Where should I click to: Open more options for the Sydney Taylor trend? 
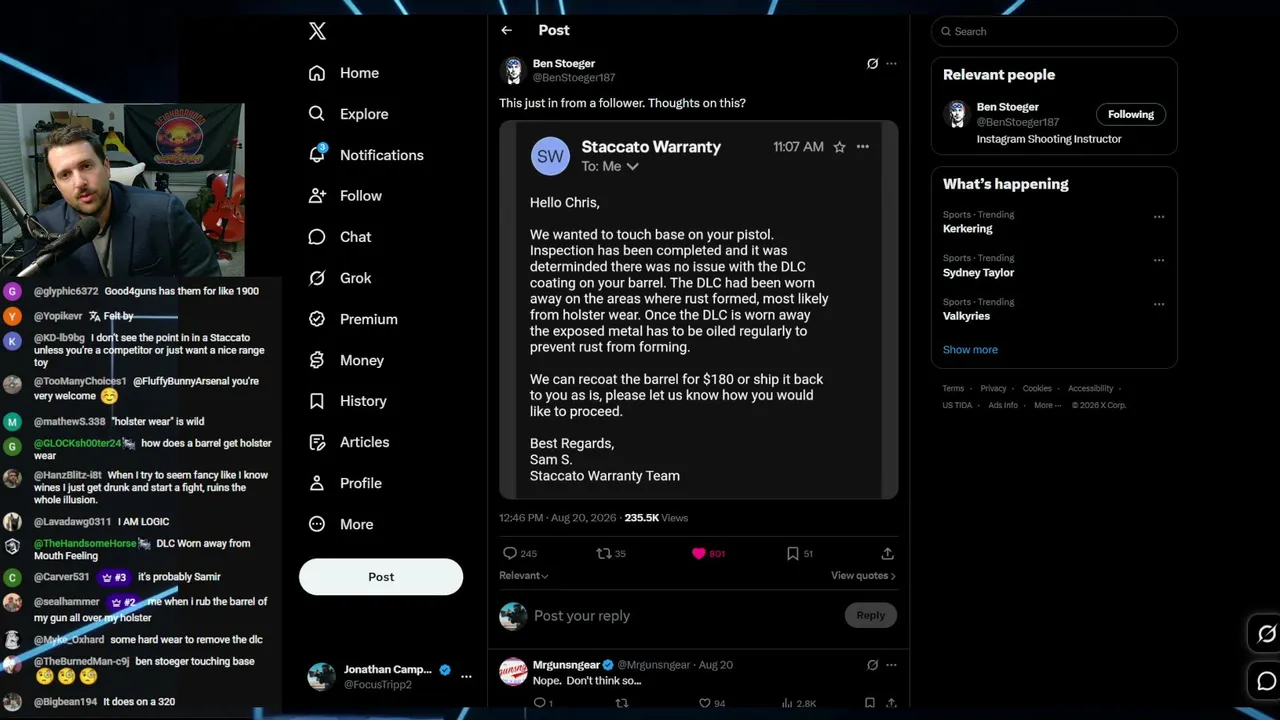(x=1159, y=260)
